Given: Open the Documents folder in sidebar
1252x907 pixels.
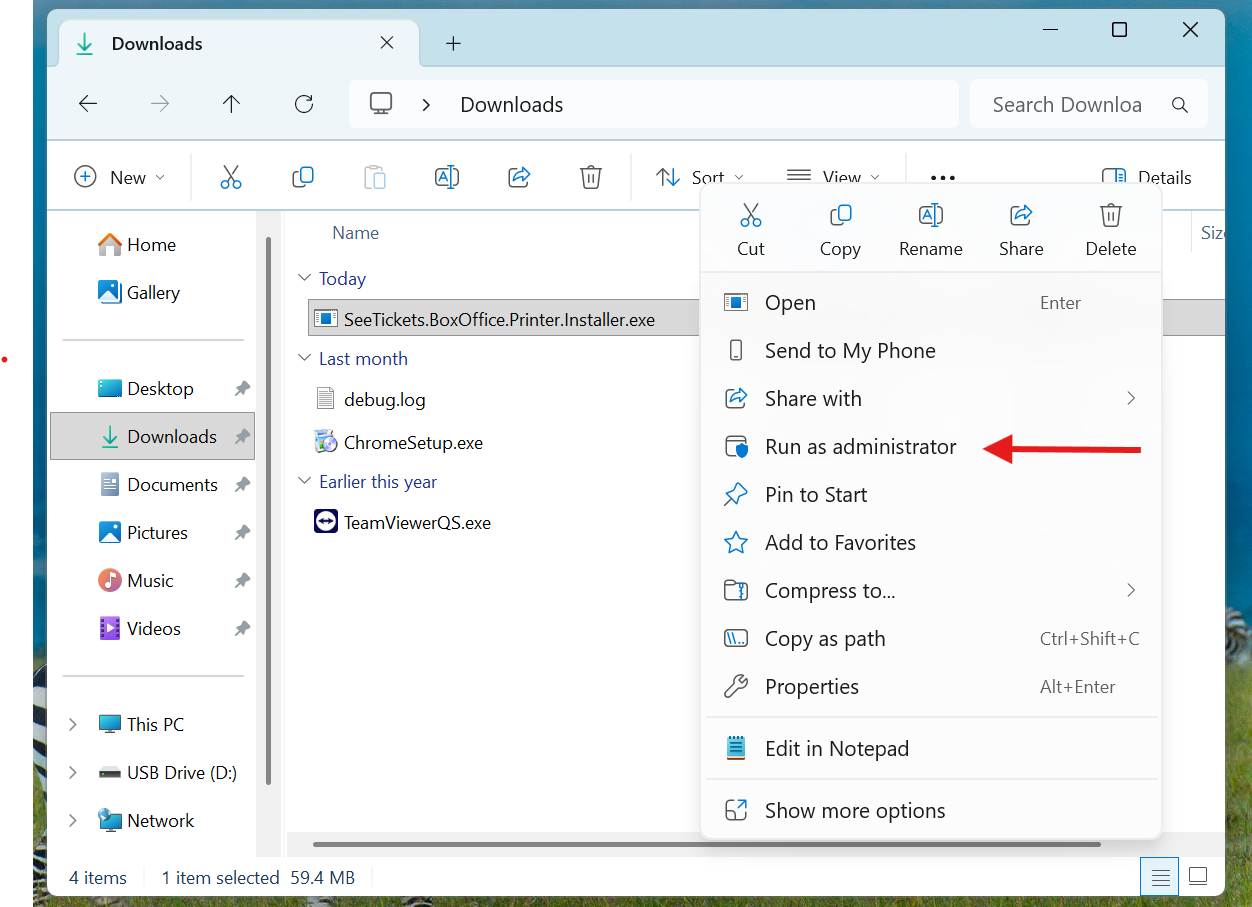Looking at the screenshot, I should [171, 485].
